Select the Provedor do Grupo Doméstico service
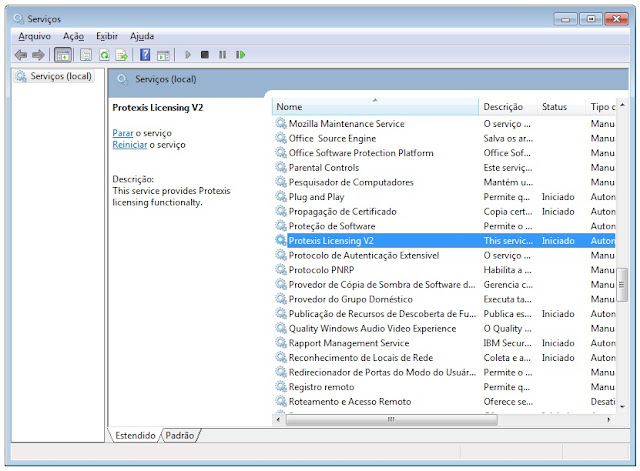 (x=444, y=299)
